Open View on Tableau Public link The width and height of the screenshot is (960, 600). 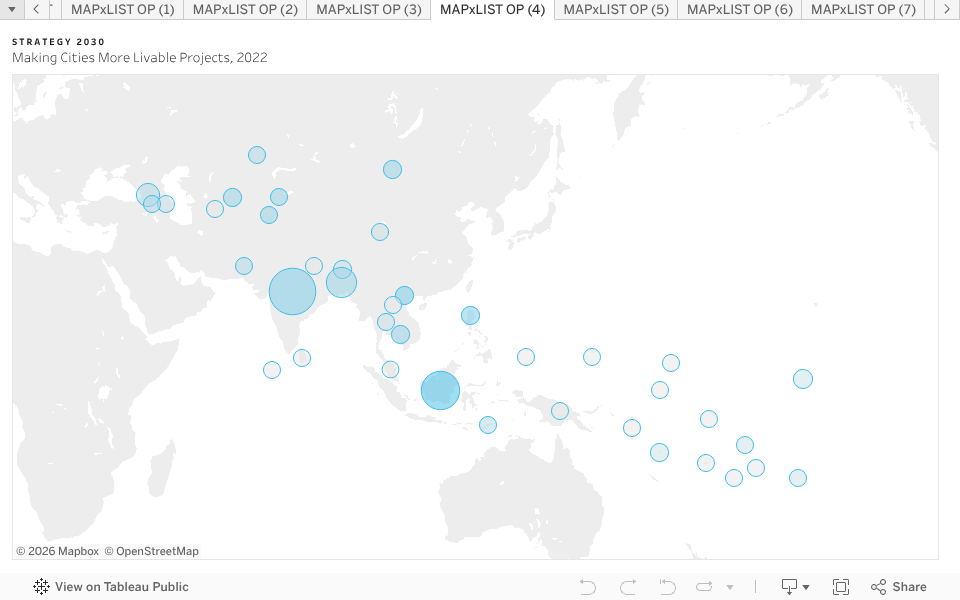121,587
